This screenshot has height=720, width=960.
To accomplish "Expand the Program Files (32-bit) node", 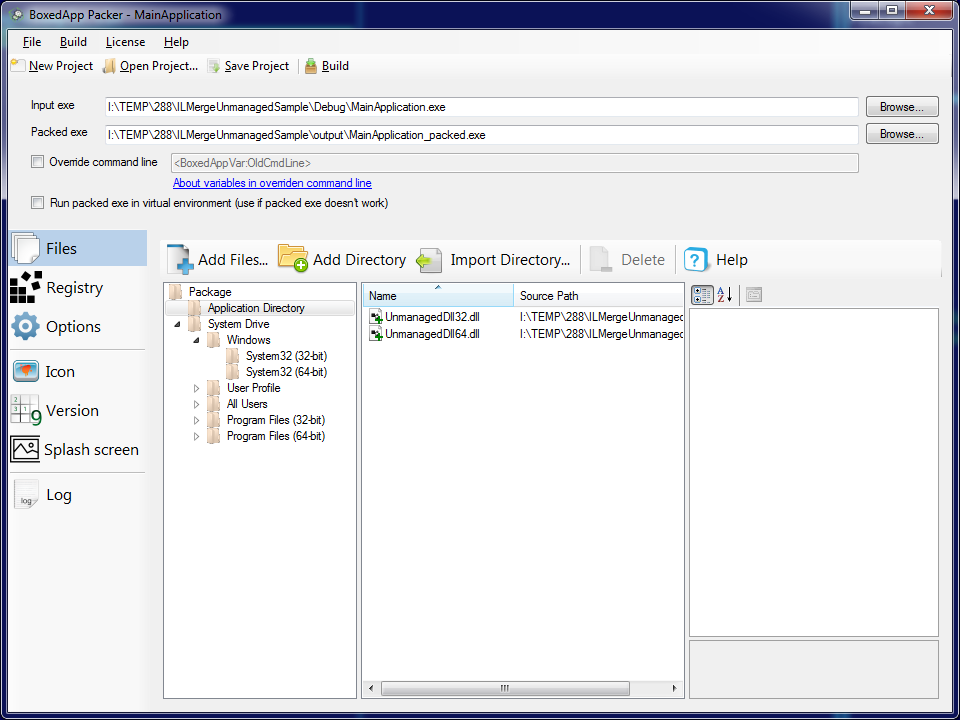I will [197, 420].
